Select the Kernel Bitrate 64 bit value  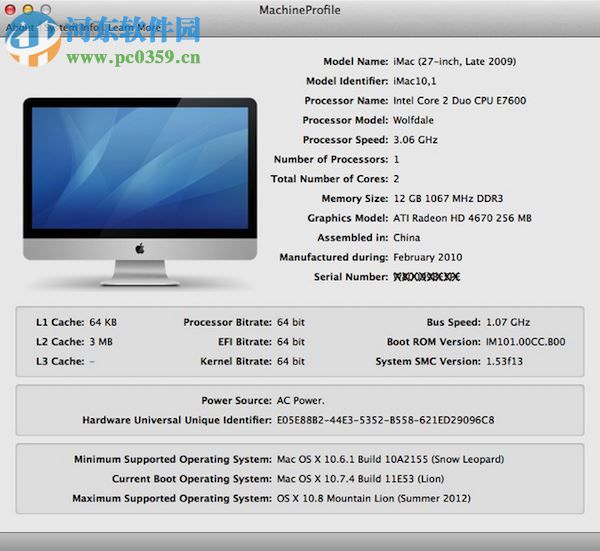coord(291,361)
